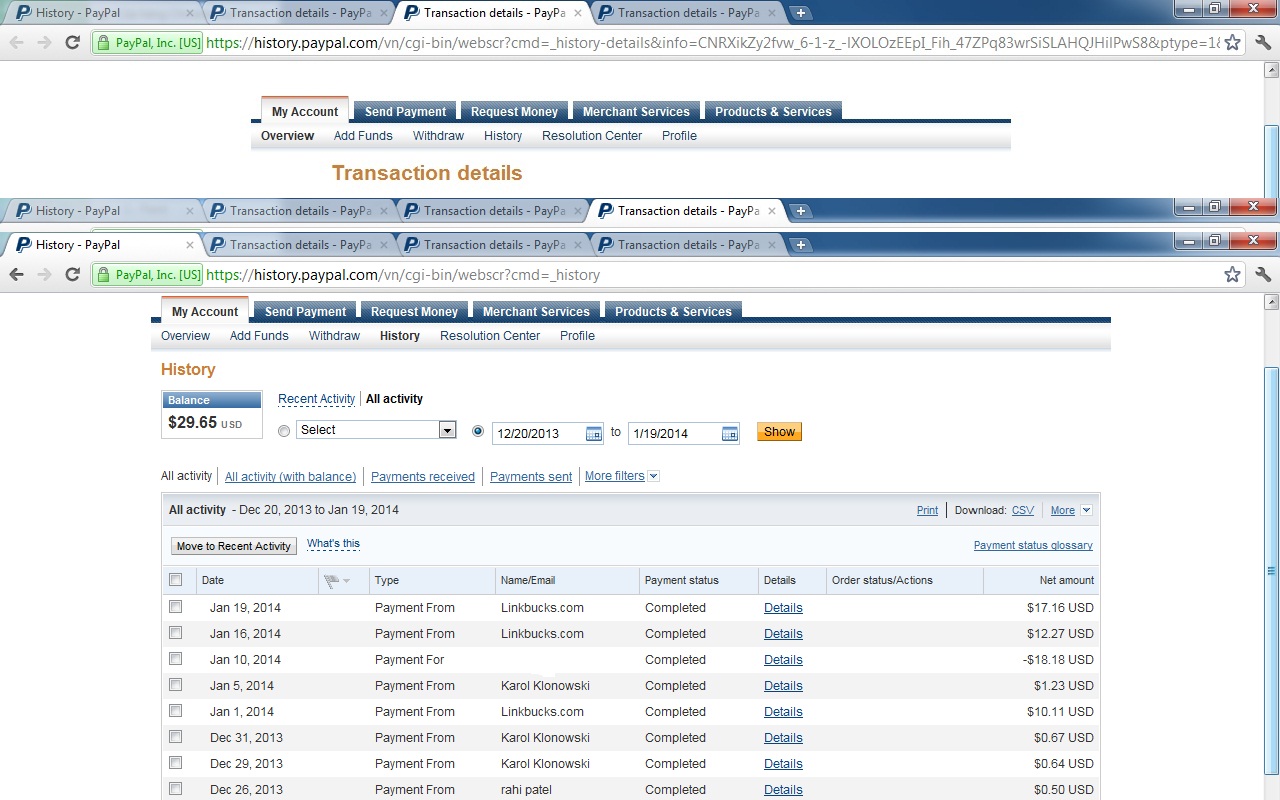Open the Select period dropdown
Image resolution: width=1280 pixels, height=800 pixels.
(376, 430)
